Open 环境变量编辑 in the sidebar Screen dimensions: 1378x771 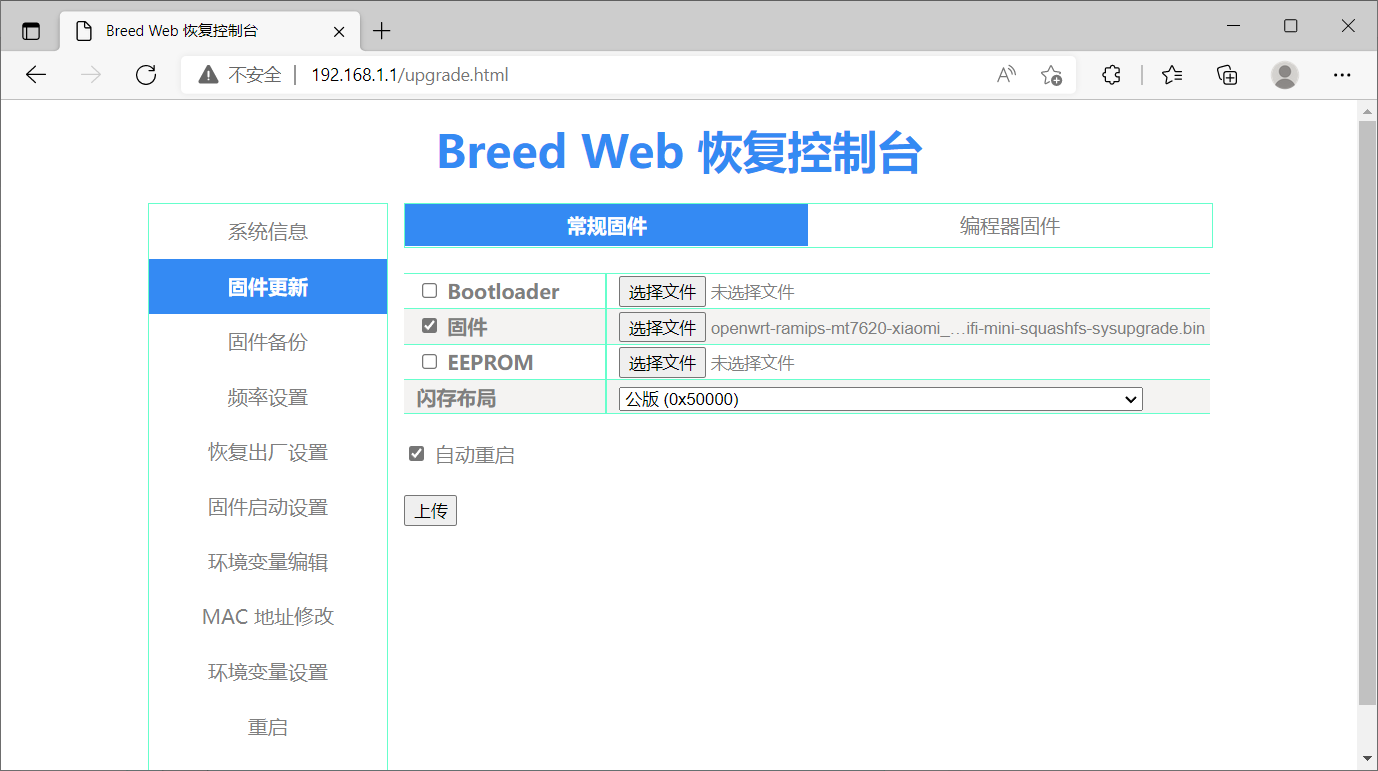pos(268,562)
